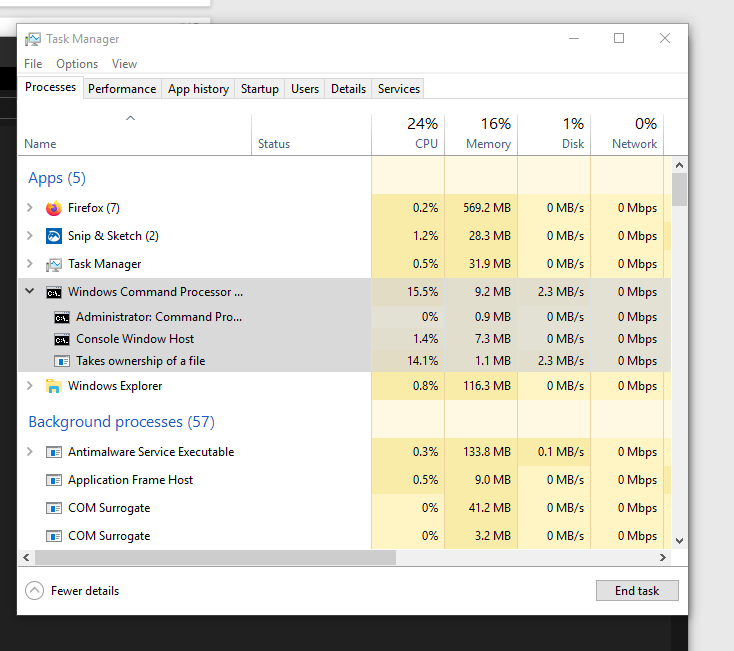The image size is (734, 651).
Task: Switch to the Performance tab
Action: [x=122, y=89]
